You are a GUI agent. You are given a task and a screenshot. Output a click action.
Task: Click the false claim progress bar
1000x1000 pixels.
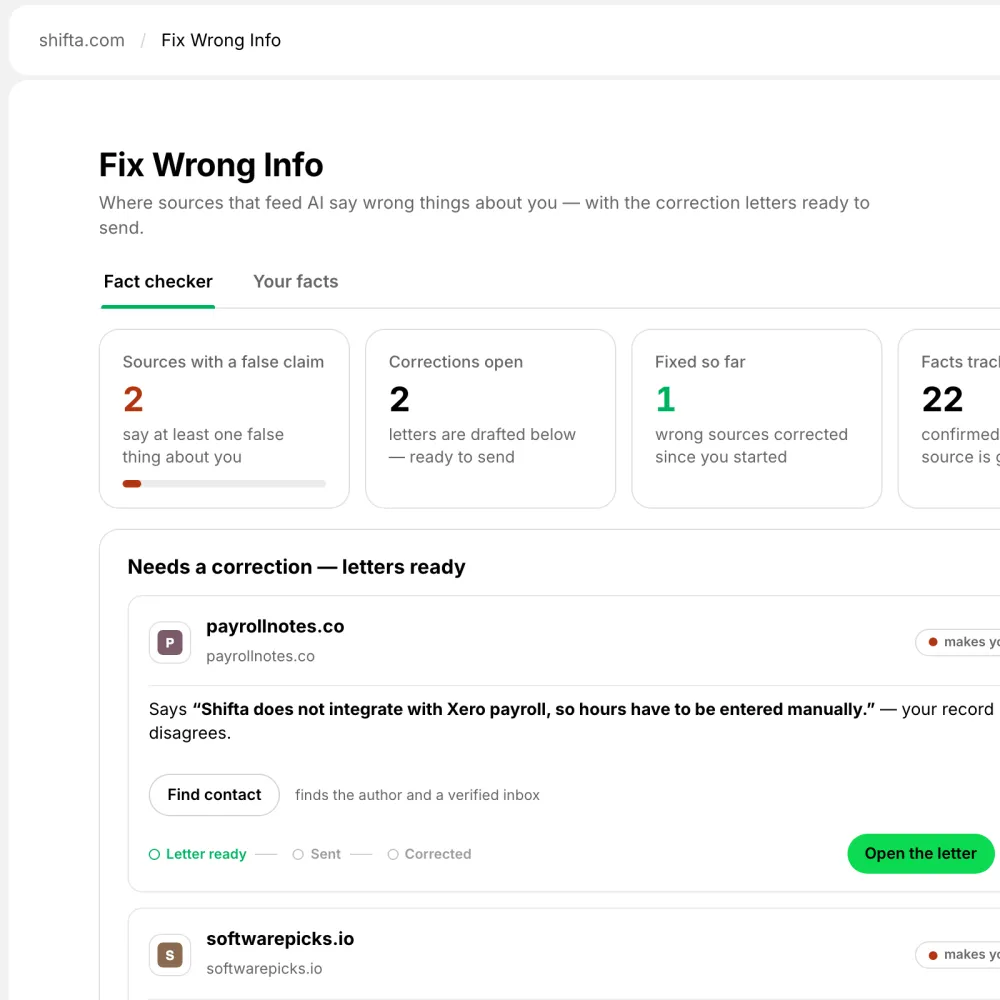tap(224, 483)
